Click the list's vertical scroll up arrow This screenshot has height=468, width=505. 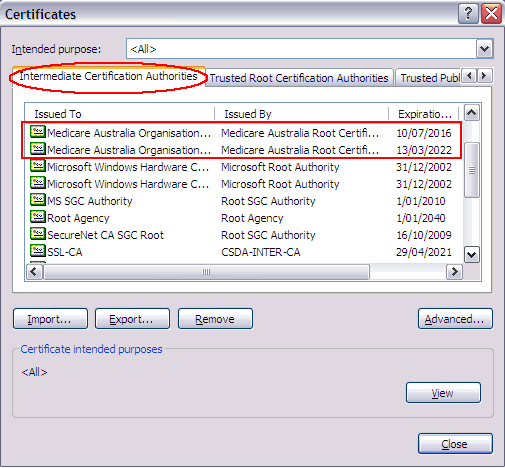pos(472,113)
